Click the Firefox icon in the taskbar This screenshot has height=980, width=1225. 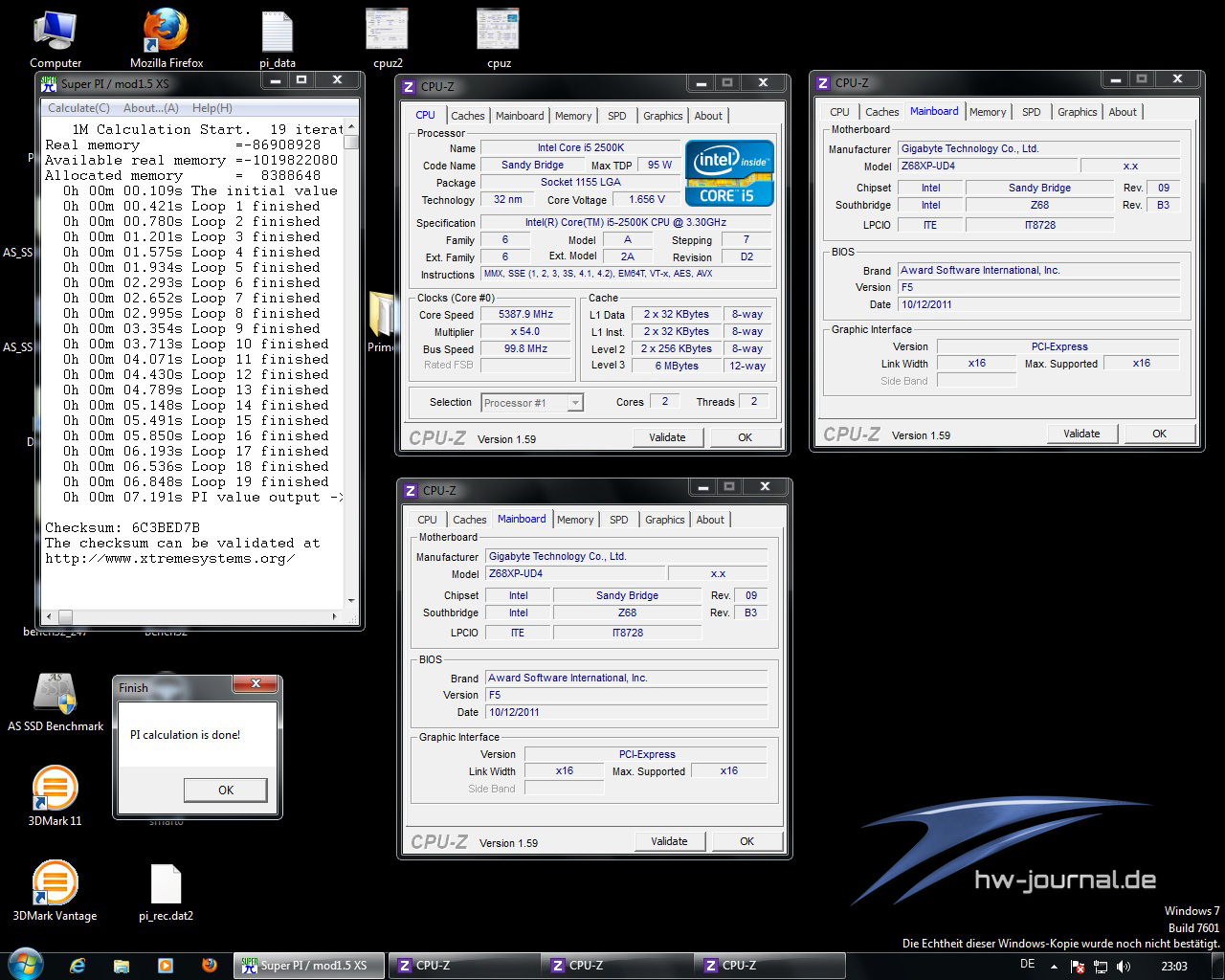coord(209,966)
